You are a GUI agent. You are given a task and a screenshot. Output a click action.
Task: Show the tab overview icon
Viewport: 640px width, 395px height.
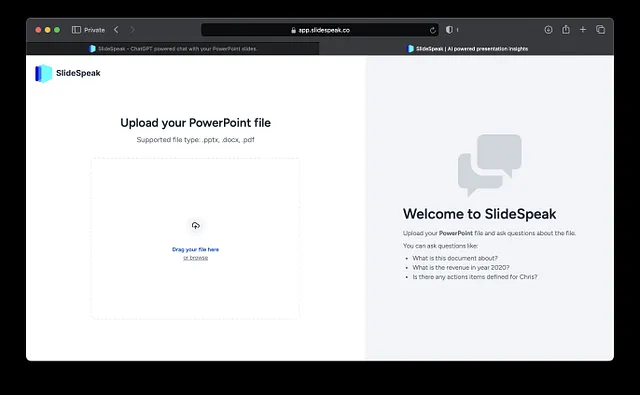[x=600, y=30]
